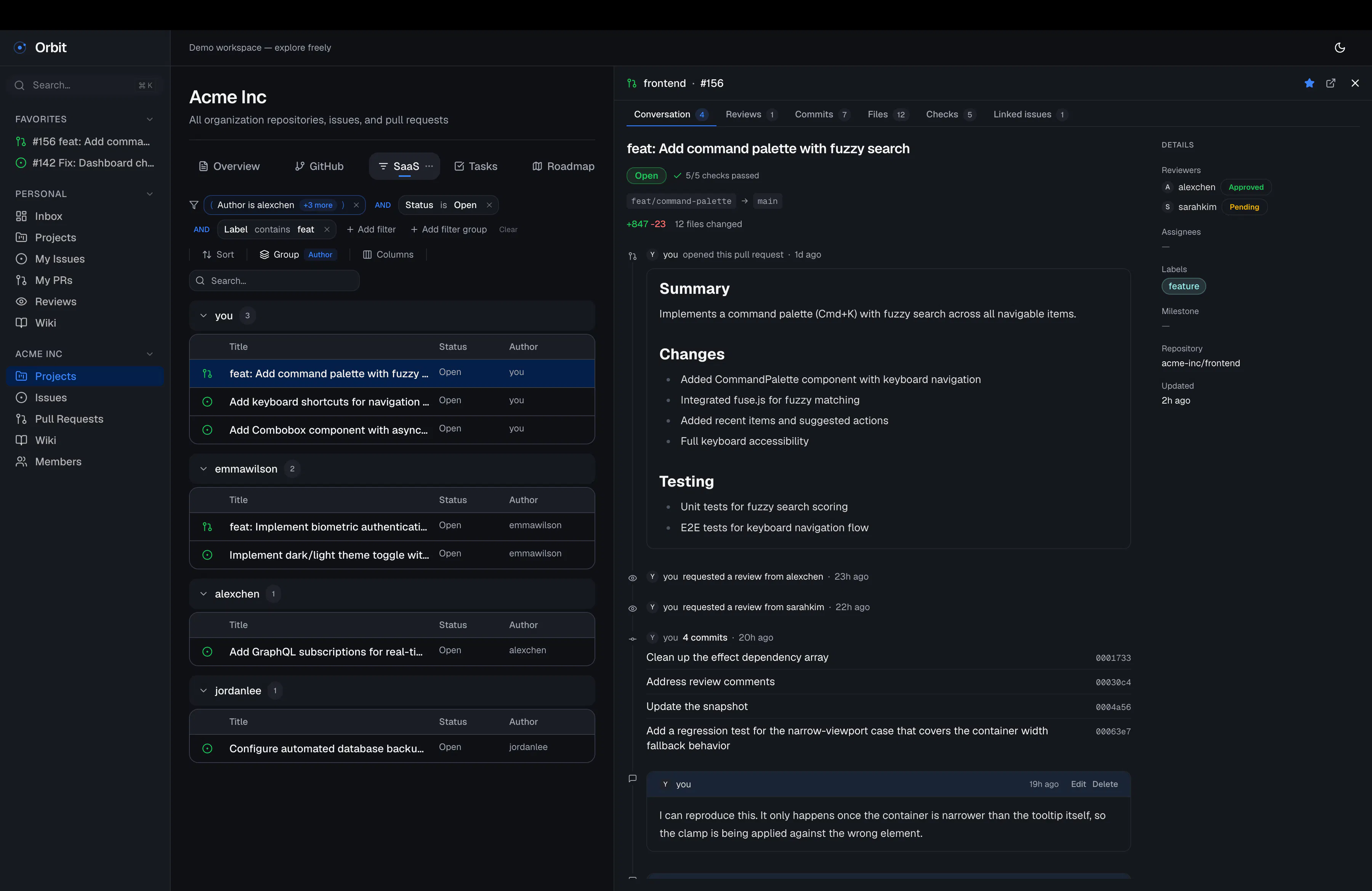This screenshot has height=891, width=1372.
Task: Switch to the Overview tab
Action: coord(229,166)
